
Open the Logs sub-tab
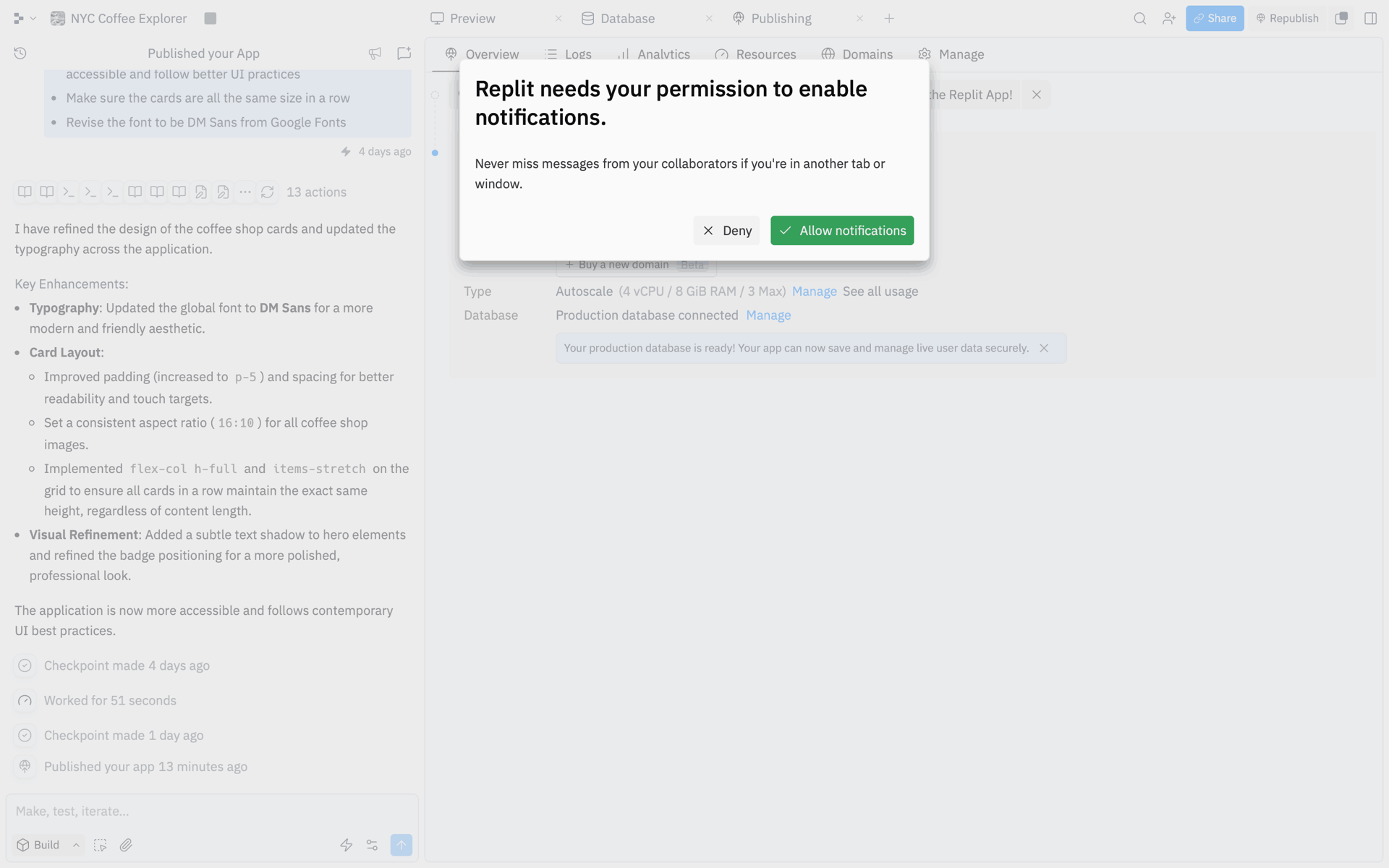(x=568, y=54)
